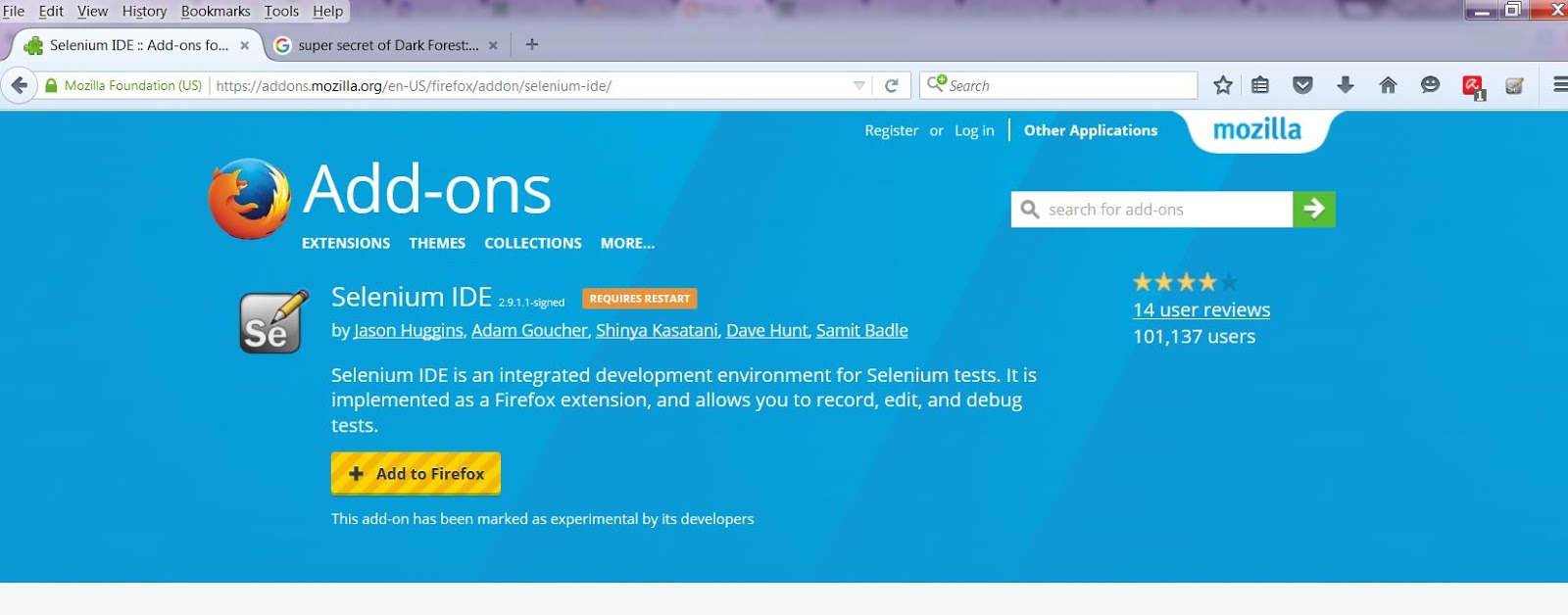Click the Log in link

pos(974,130)
